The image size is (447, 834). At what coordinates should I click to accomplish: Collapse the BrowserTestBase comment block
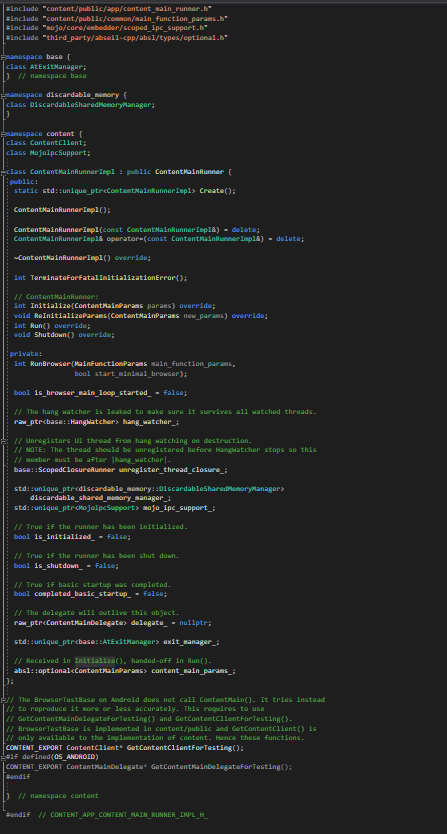[x=3, y=699]
